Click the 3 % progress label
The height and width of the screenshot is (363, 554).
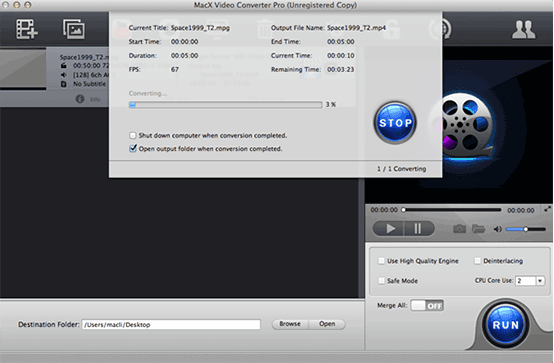[x=331, y=105]
